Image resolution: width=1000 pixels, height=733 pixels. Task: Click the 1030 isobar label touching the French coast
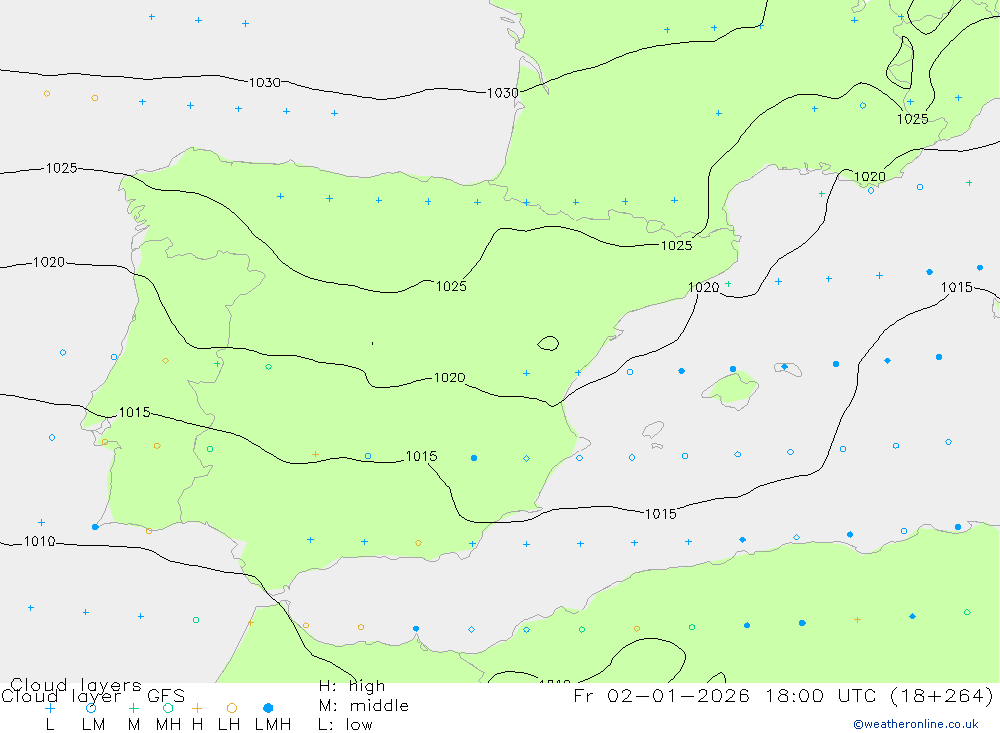503,93
